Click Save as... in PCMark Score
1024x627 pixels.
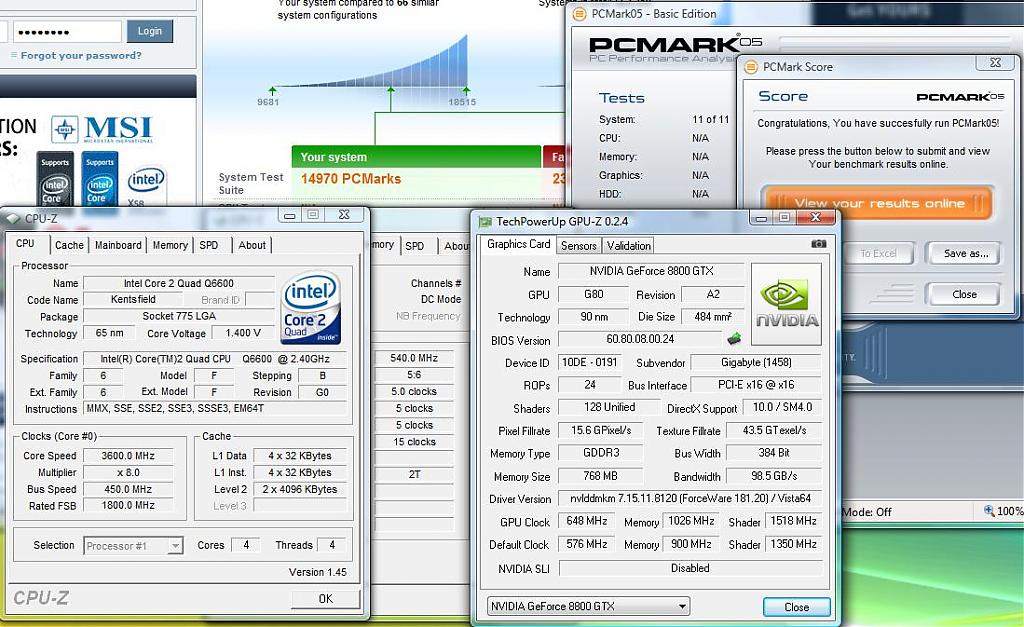pyautogui.click(x=966, y=253)
